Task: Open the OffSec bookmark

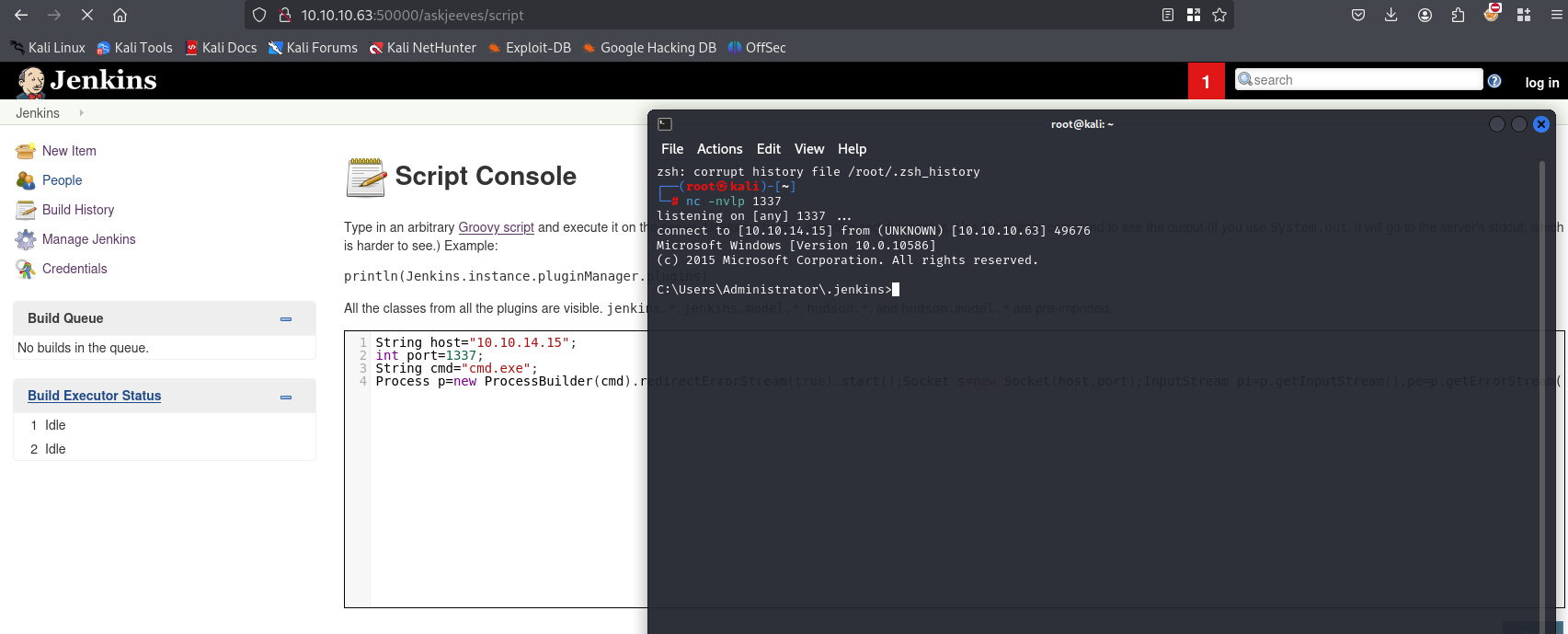Action: [756, 48]
